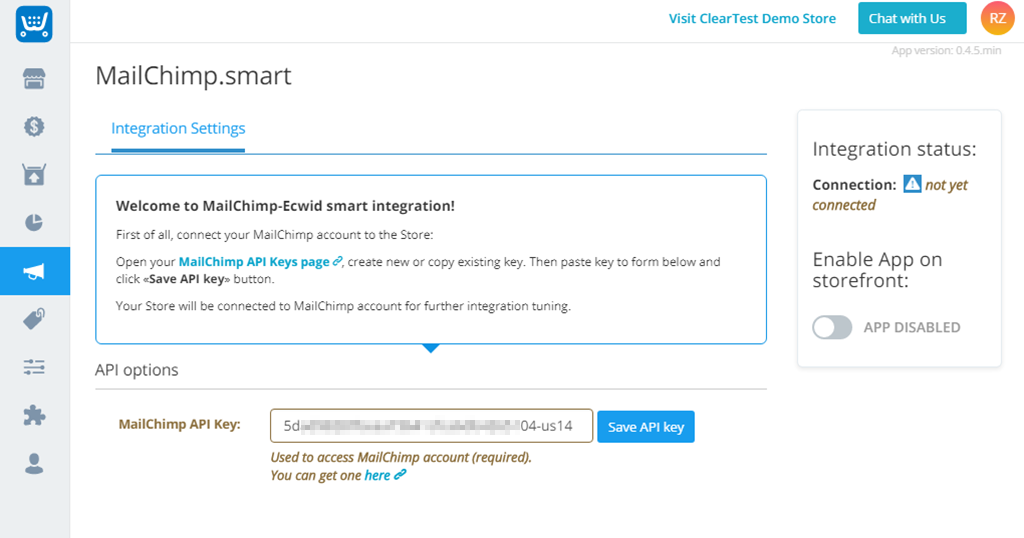
Task: Click the connection warning triangle icon
Action: (912, 184)
